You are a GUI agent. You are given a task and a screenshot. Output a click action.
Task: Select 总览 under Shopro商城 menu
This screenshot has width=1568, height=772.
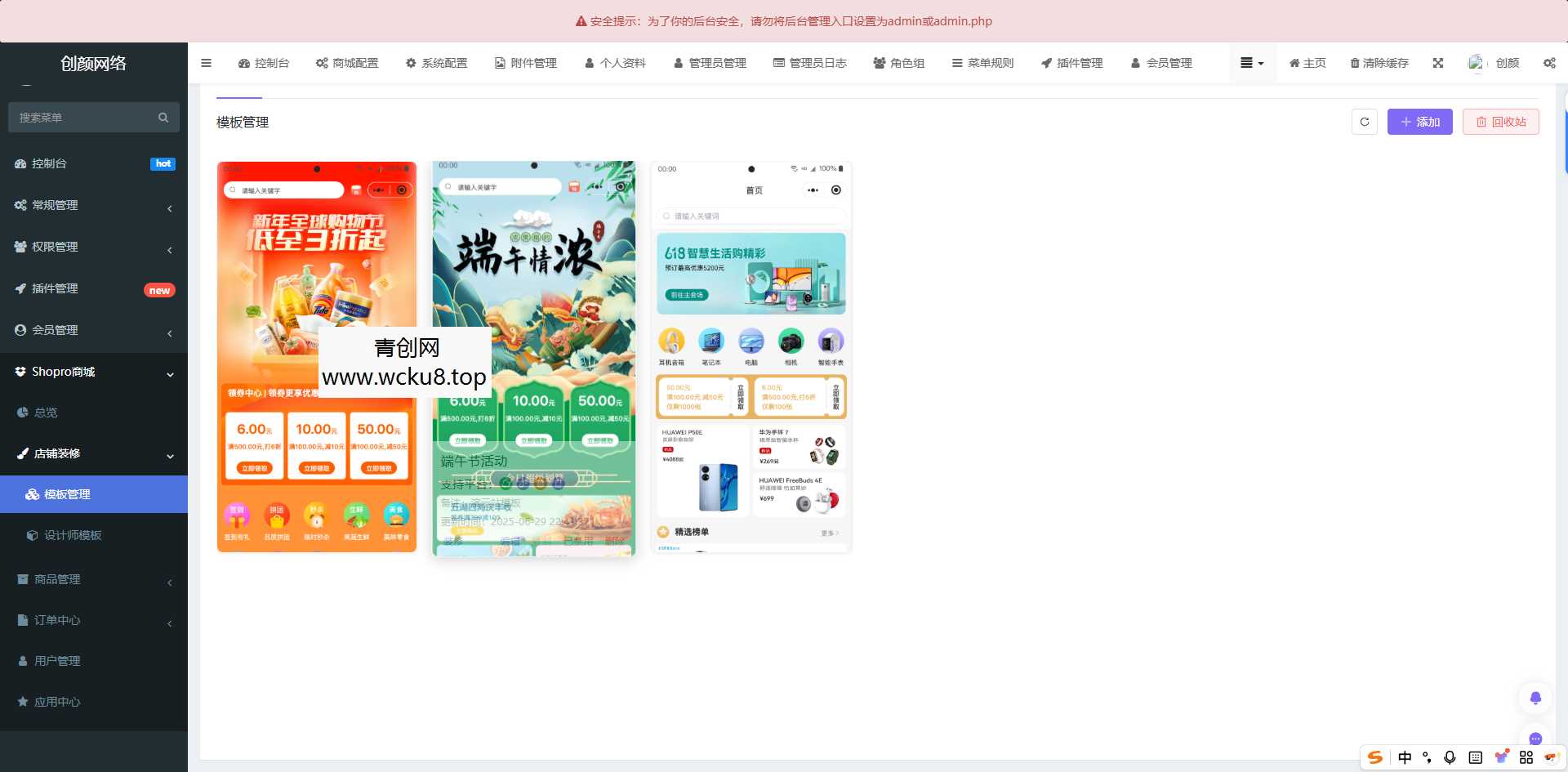tap(45, 413)
